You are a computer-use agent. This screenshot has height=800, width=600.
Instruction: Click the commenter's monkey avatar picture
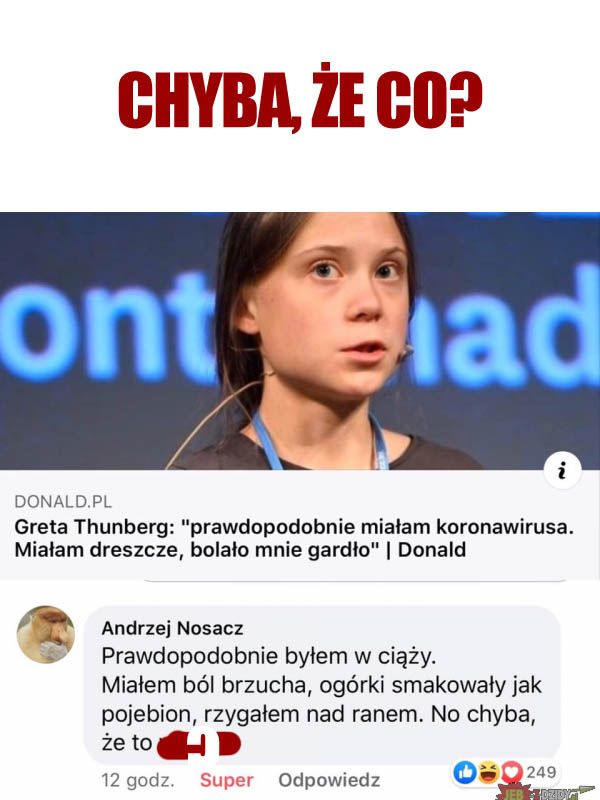46,634
